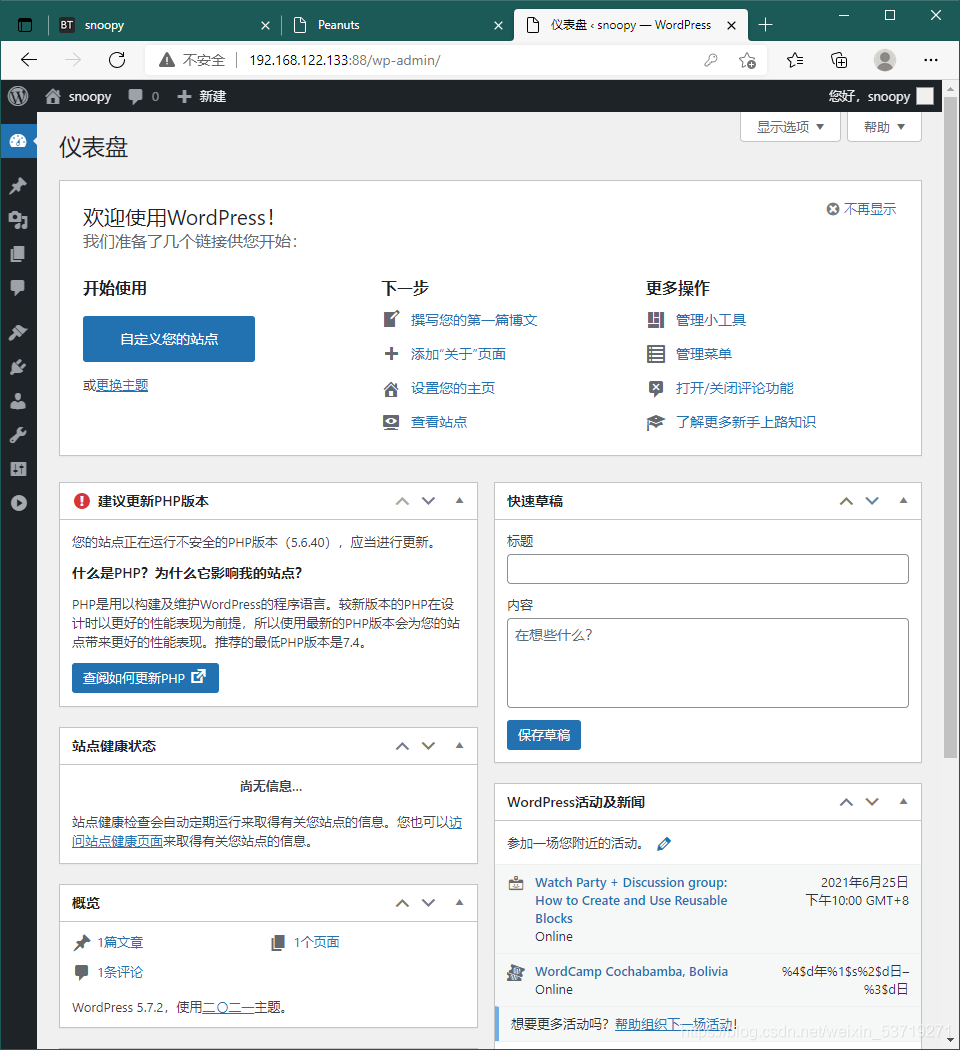Click the 二〇二一 theme link
The image size is (960, 1050).
[x=228, y=1007]
